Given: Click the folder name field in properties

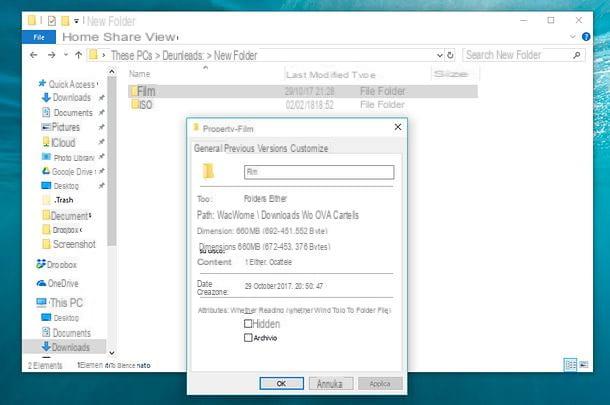Looking at the screenshot, I should click(x=319, y=172).
